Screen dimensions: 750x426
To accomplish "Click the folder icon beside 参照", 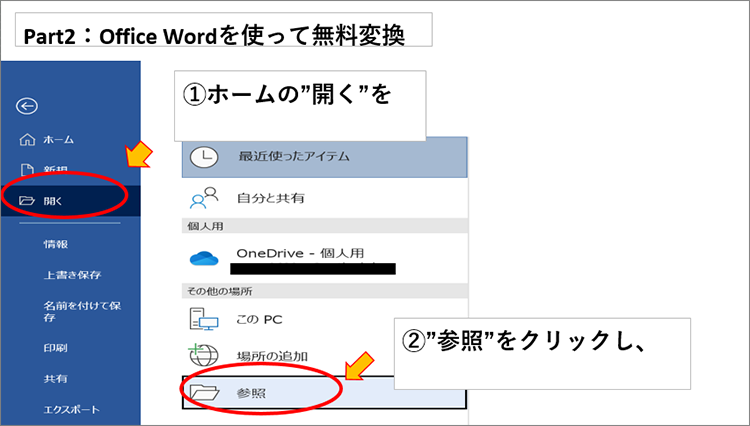I will 204,393.
